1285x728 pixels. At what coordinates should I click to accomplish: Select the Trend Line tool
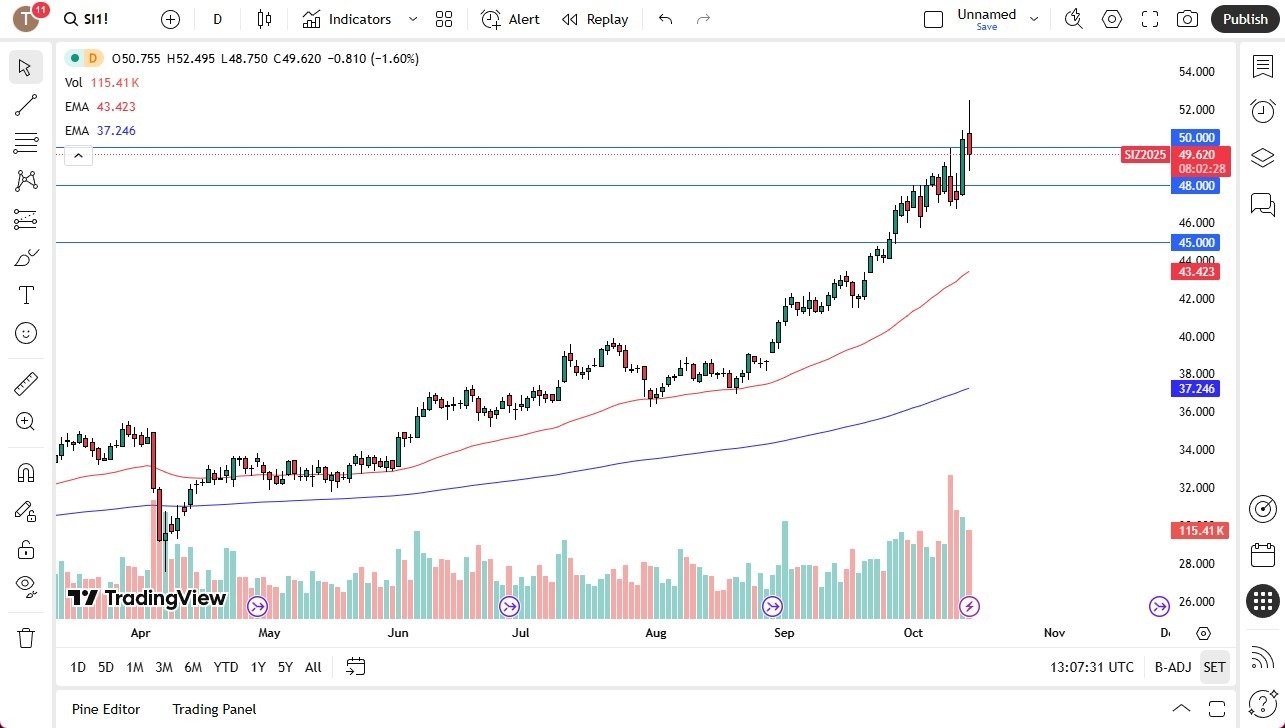pos(25,105)
